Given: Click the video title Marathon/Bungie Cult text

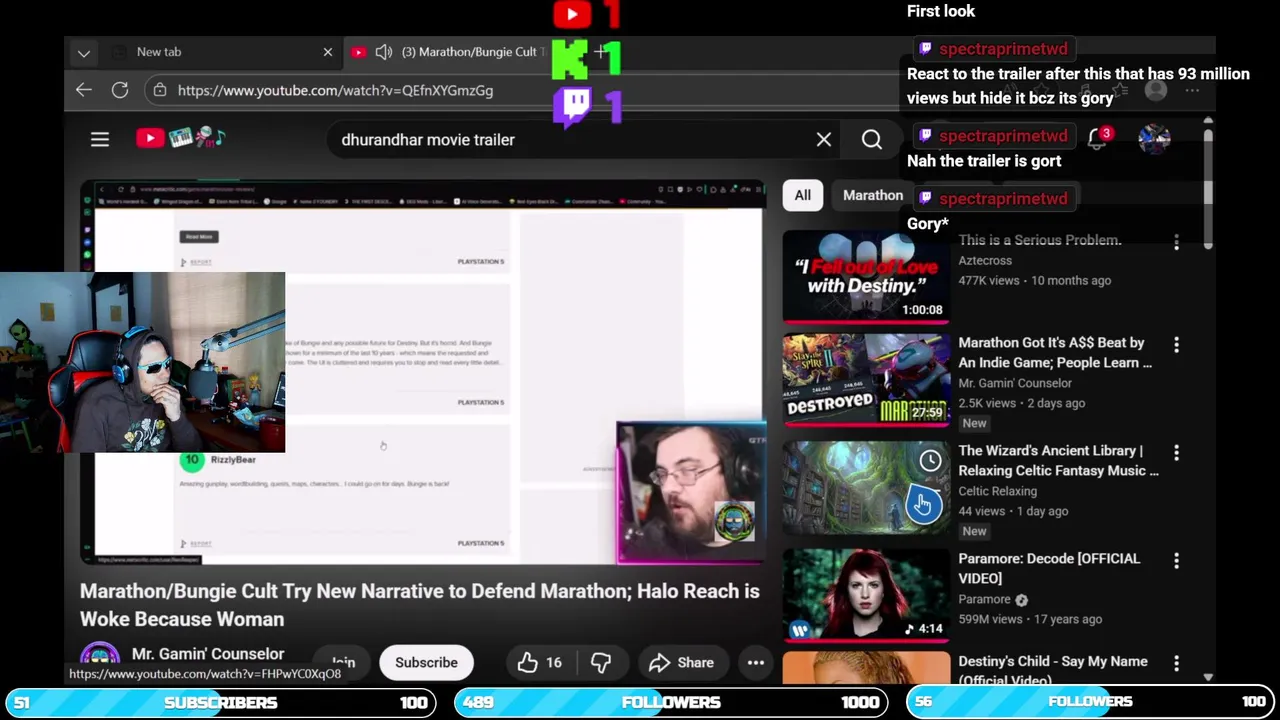Looking at the screenshot, I should point(419,605).
